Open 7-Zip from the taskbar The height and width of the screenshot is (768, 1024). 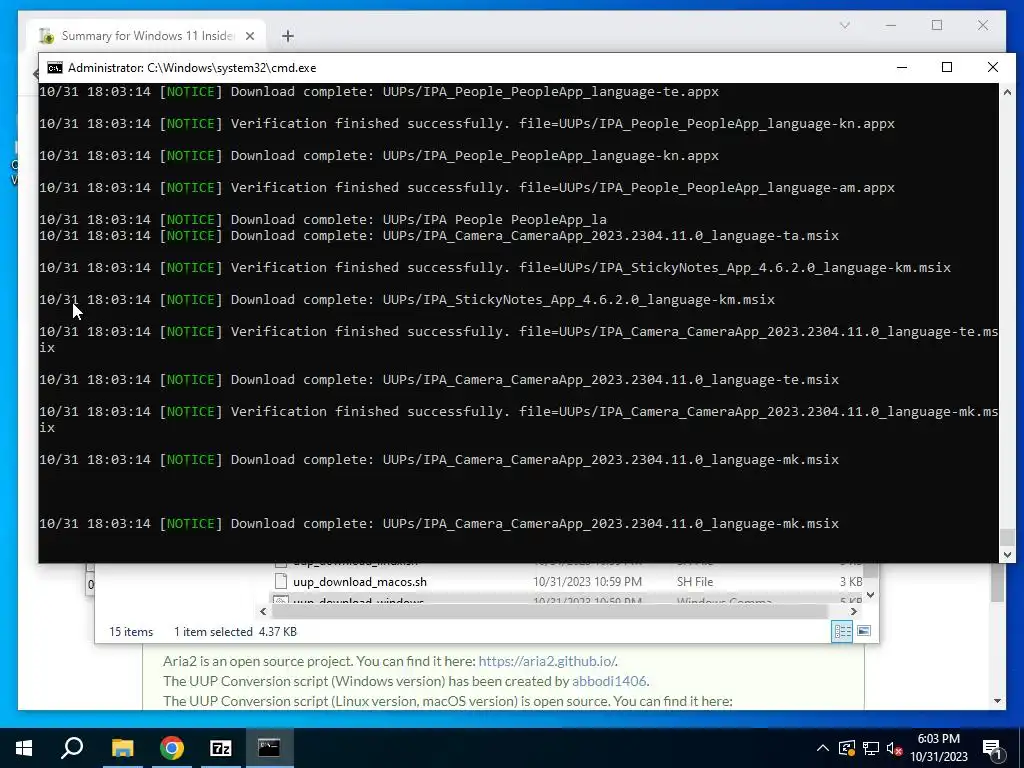click(221, 748)
